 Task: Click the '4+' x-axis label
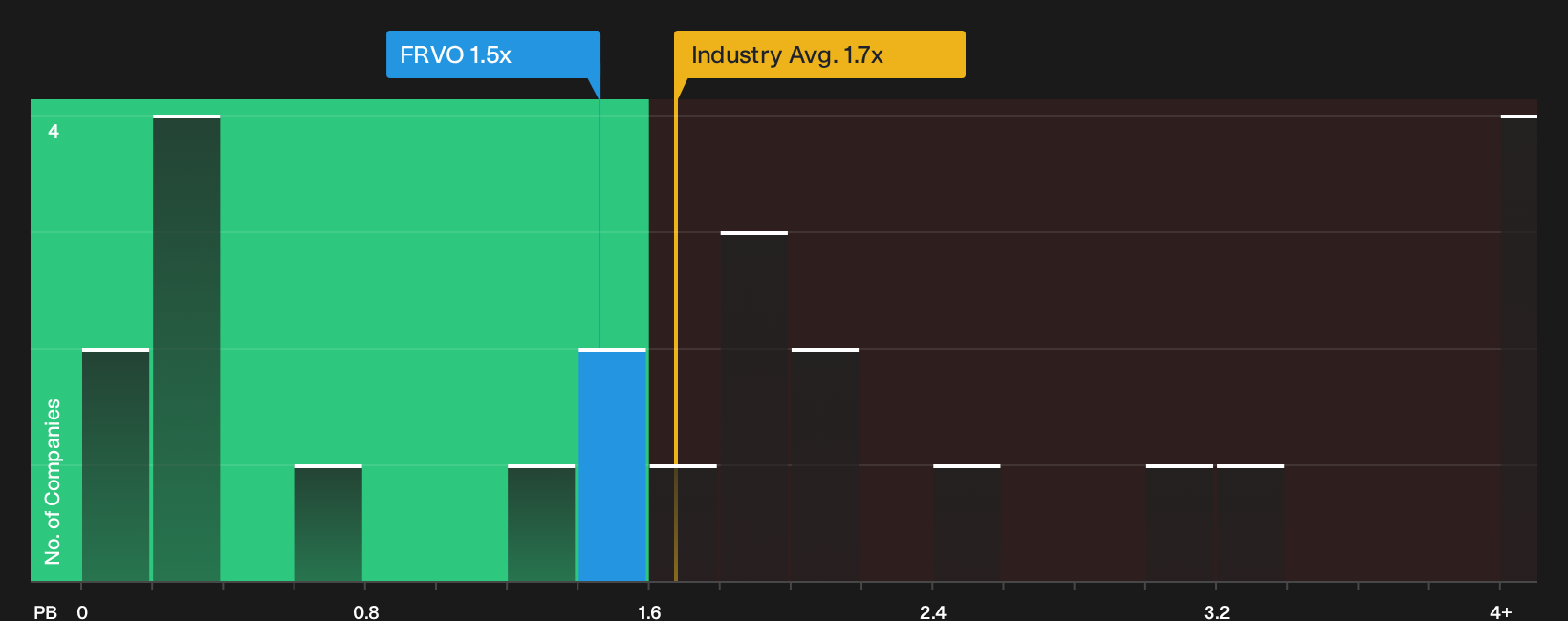pyautogui.click(x=1501, y=611)
